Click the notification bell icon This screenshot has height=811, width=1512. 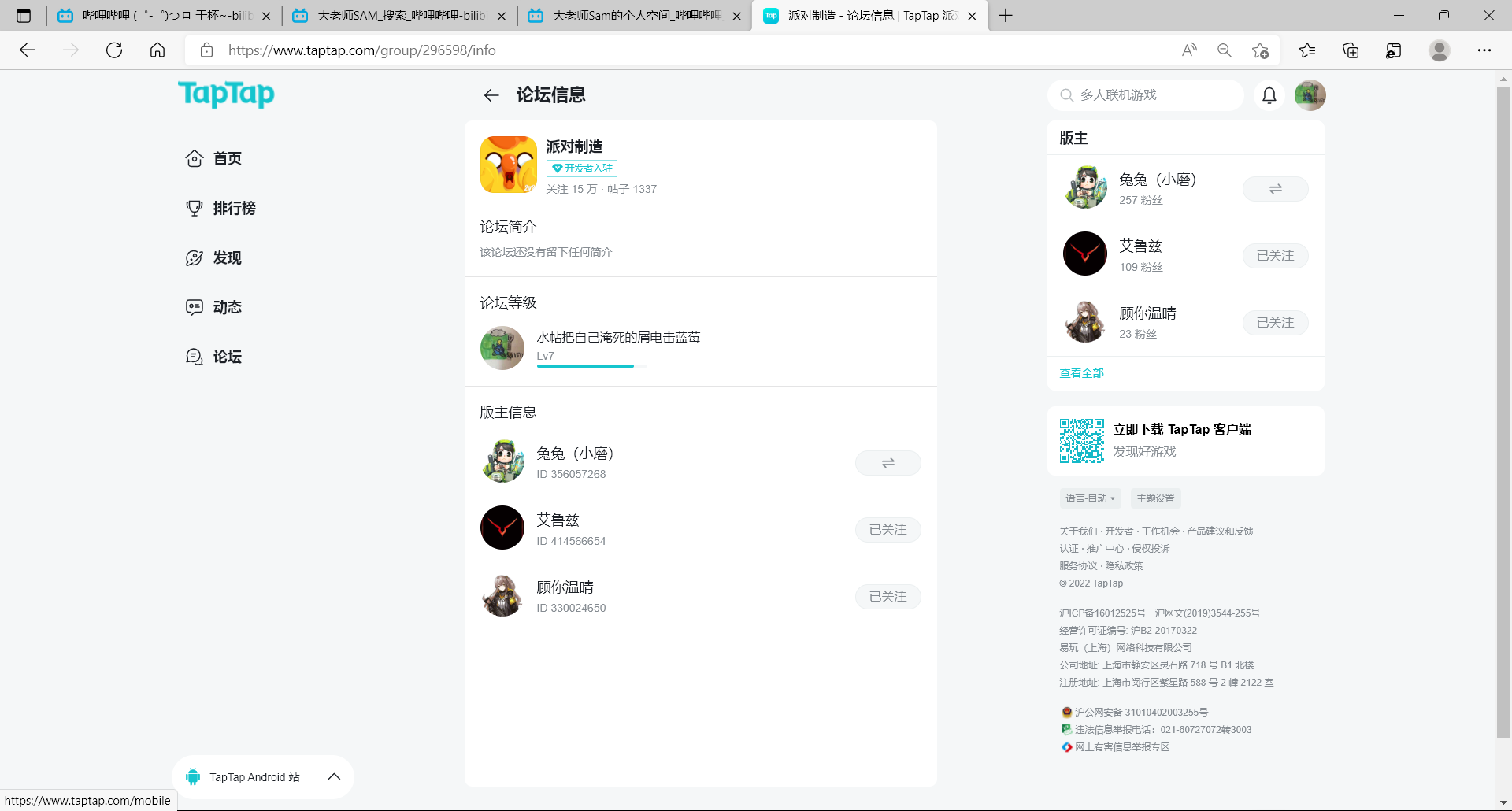[x=1269, y=95]
